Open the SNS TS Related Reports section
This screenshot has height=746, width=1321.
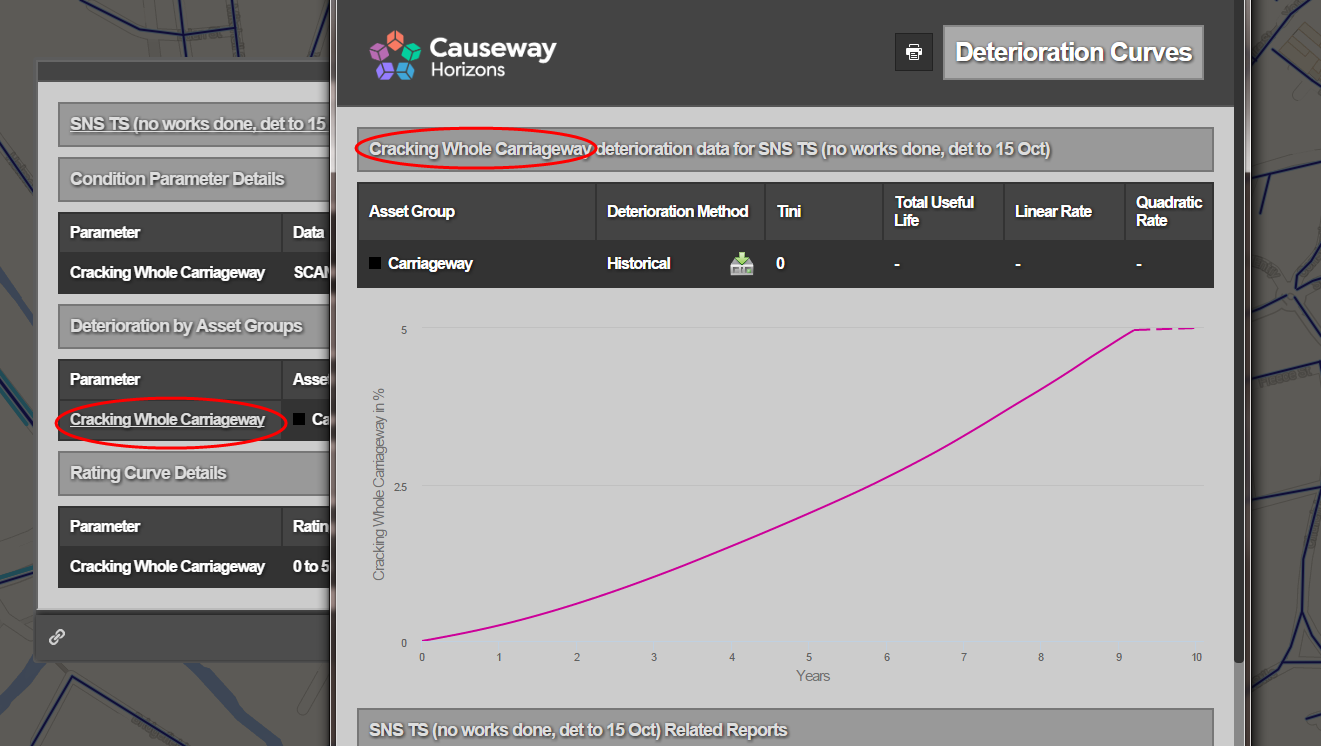[x=578, y=730]
